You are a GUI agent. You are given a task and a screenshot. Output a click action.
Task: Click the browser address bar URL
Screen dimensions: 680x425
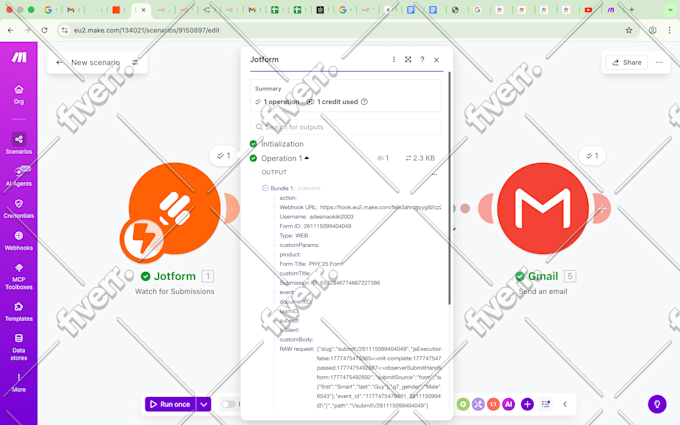coord(147,30)
